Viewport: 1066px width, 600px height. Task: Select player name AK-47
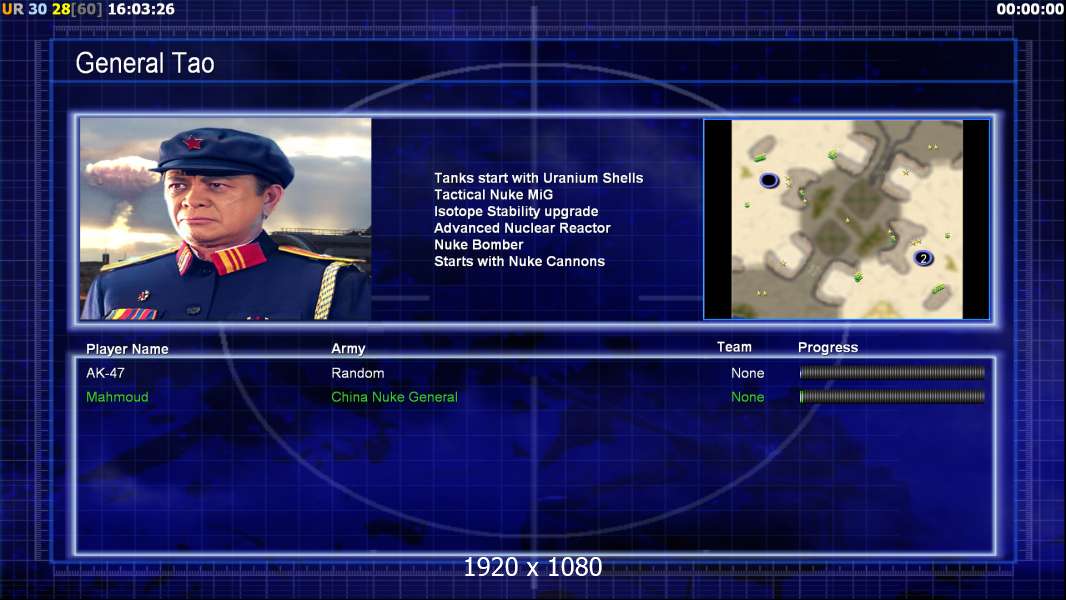coord(105,373)
